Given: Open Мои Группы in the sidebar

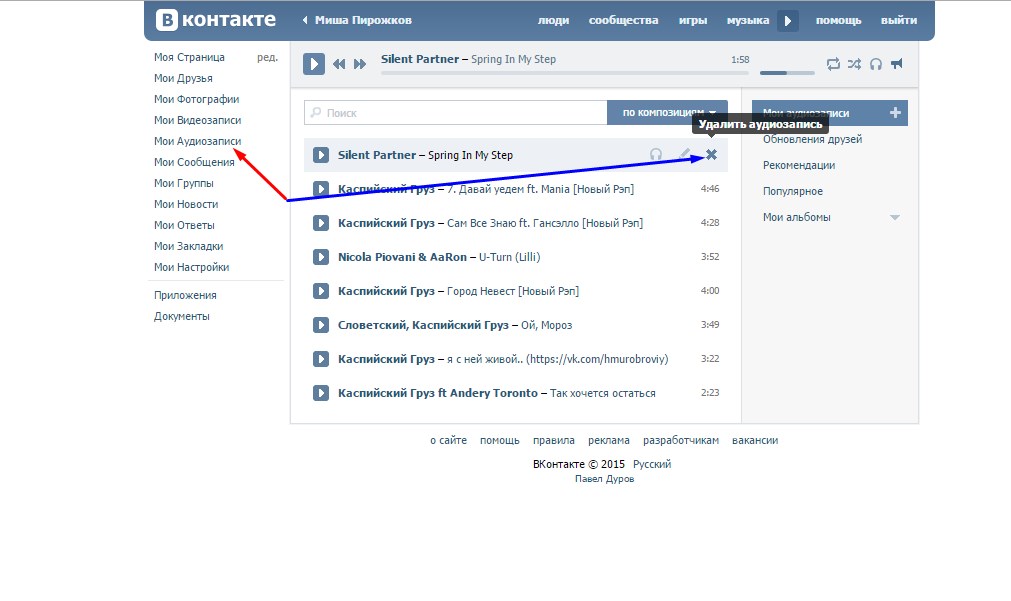Looking at the screenshot, I should [184, 183].
